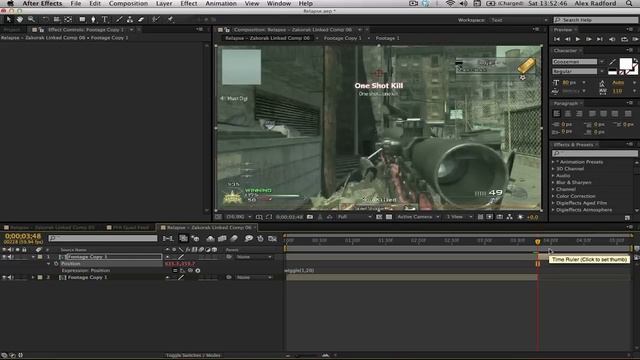
Task: Expand Blur & Sharpen effects category
Action: tap(553, 182)
